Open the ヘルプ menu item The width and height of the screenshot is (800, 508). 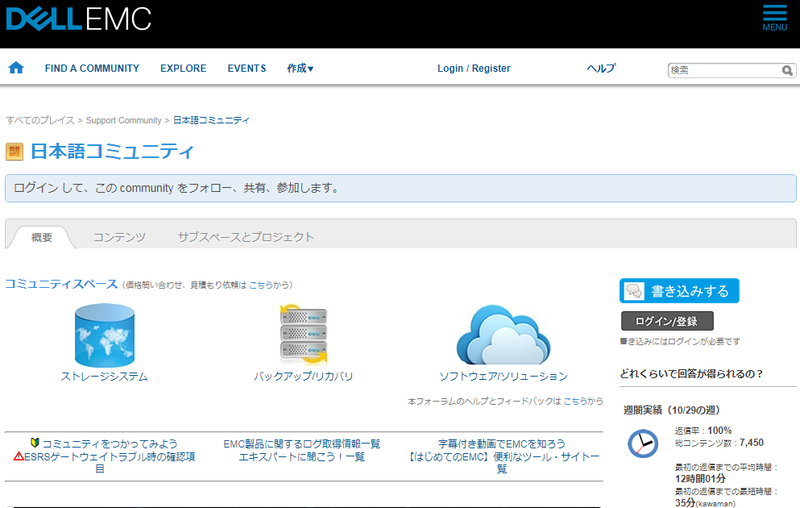coord(601,68)
